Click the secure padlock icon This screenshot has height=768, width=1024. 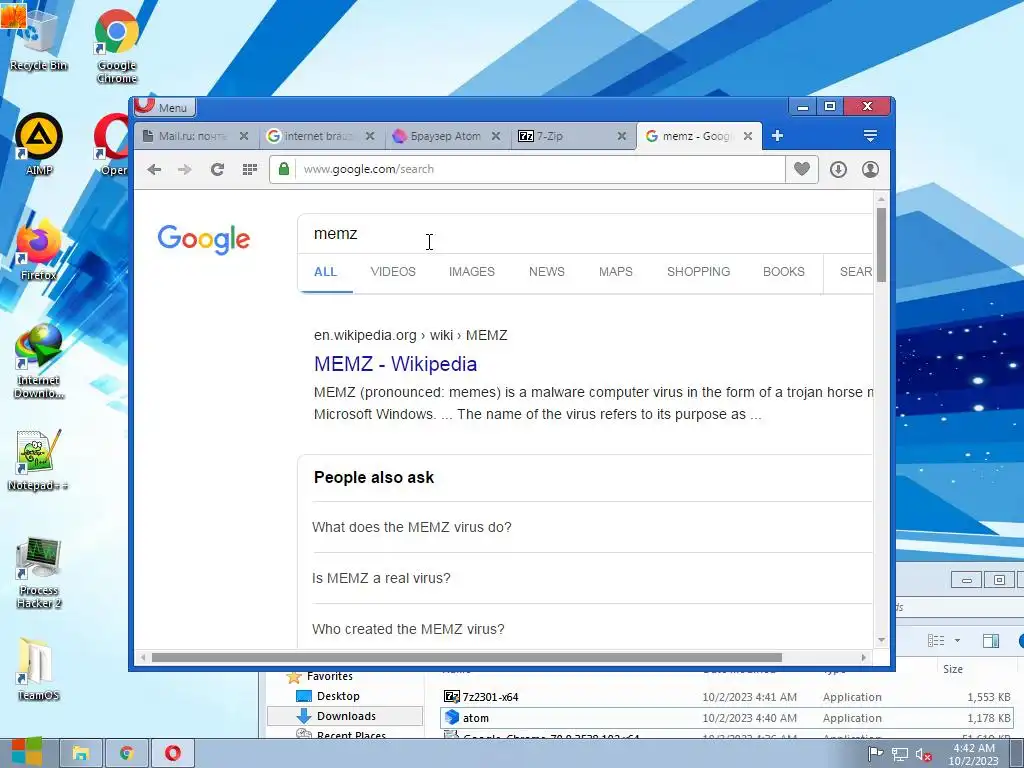283,169
